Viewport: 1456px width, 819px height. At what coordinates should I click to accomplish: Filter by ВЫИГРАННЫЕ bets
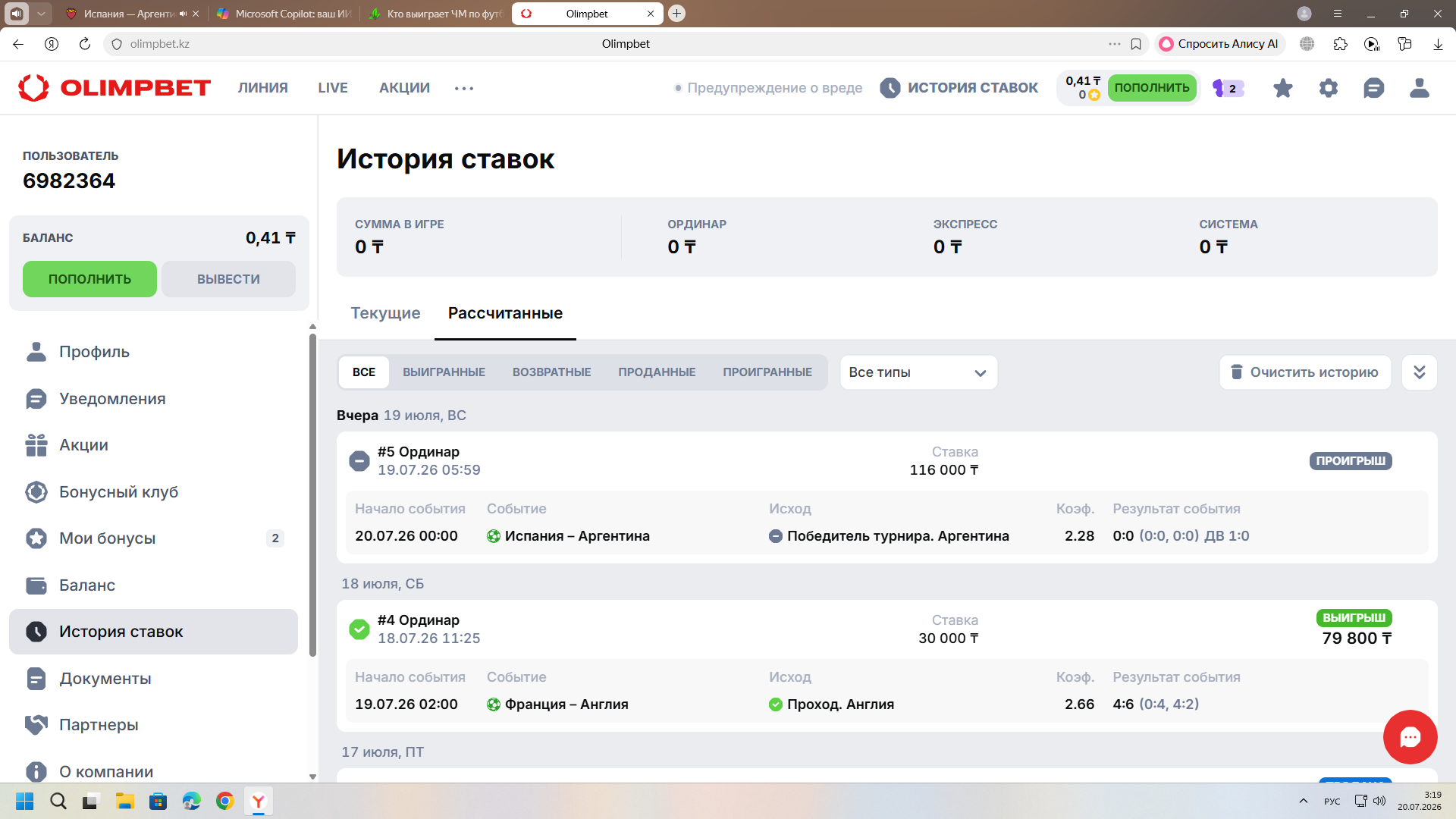pyautogui.click(x=444, y=372)
